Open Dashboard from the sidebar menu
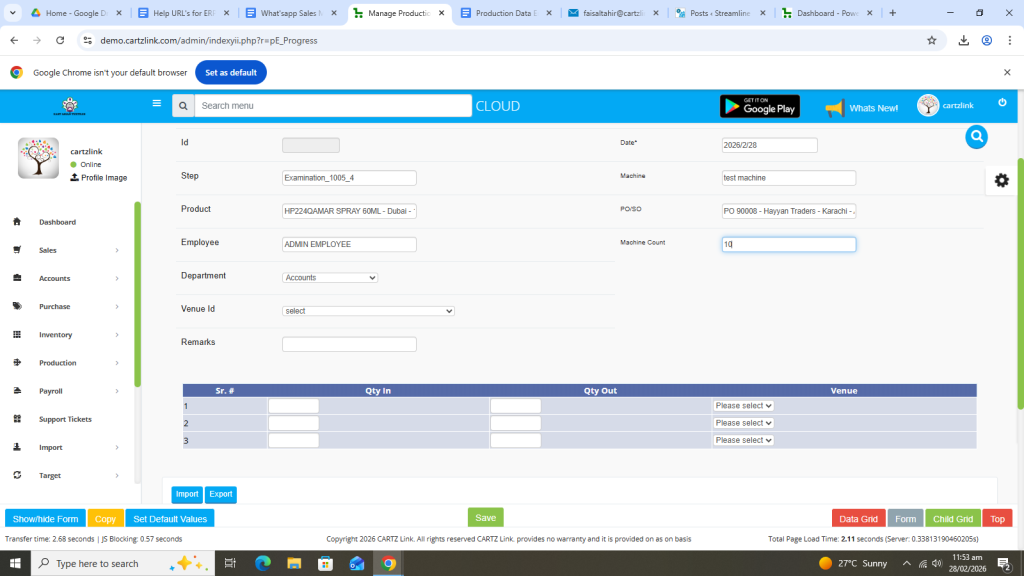This screenshot has width=1024, height=576. pyautogui.click(x=57, y=222)
